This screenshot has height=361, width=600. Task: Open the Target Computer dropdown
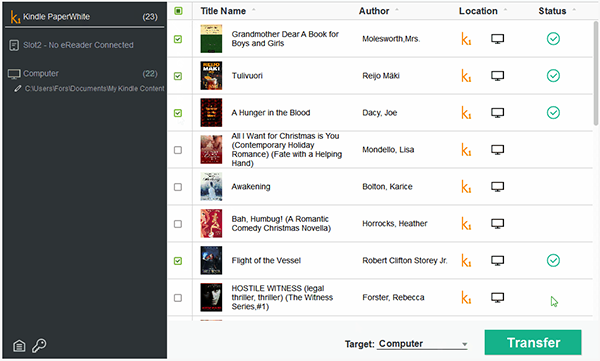pyautogui.click(x=423, y=344)
